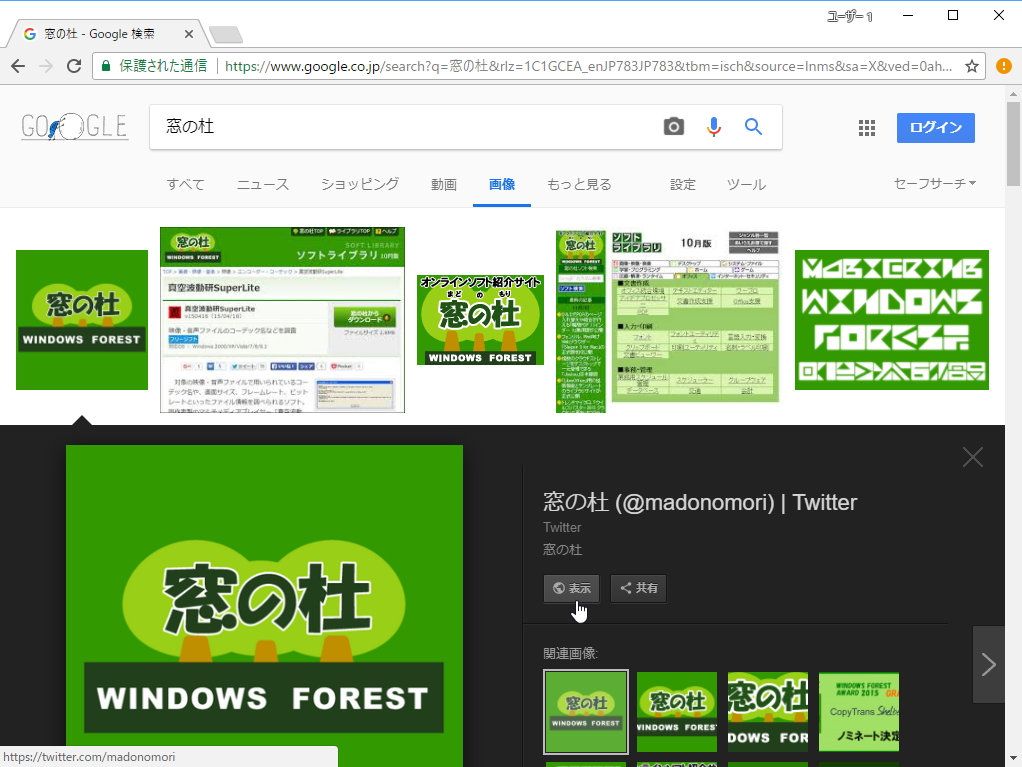Click the Twitter source link
The height and width of the screenshot is (767, 1022).
click(x=562, y=527)
